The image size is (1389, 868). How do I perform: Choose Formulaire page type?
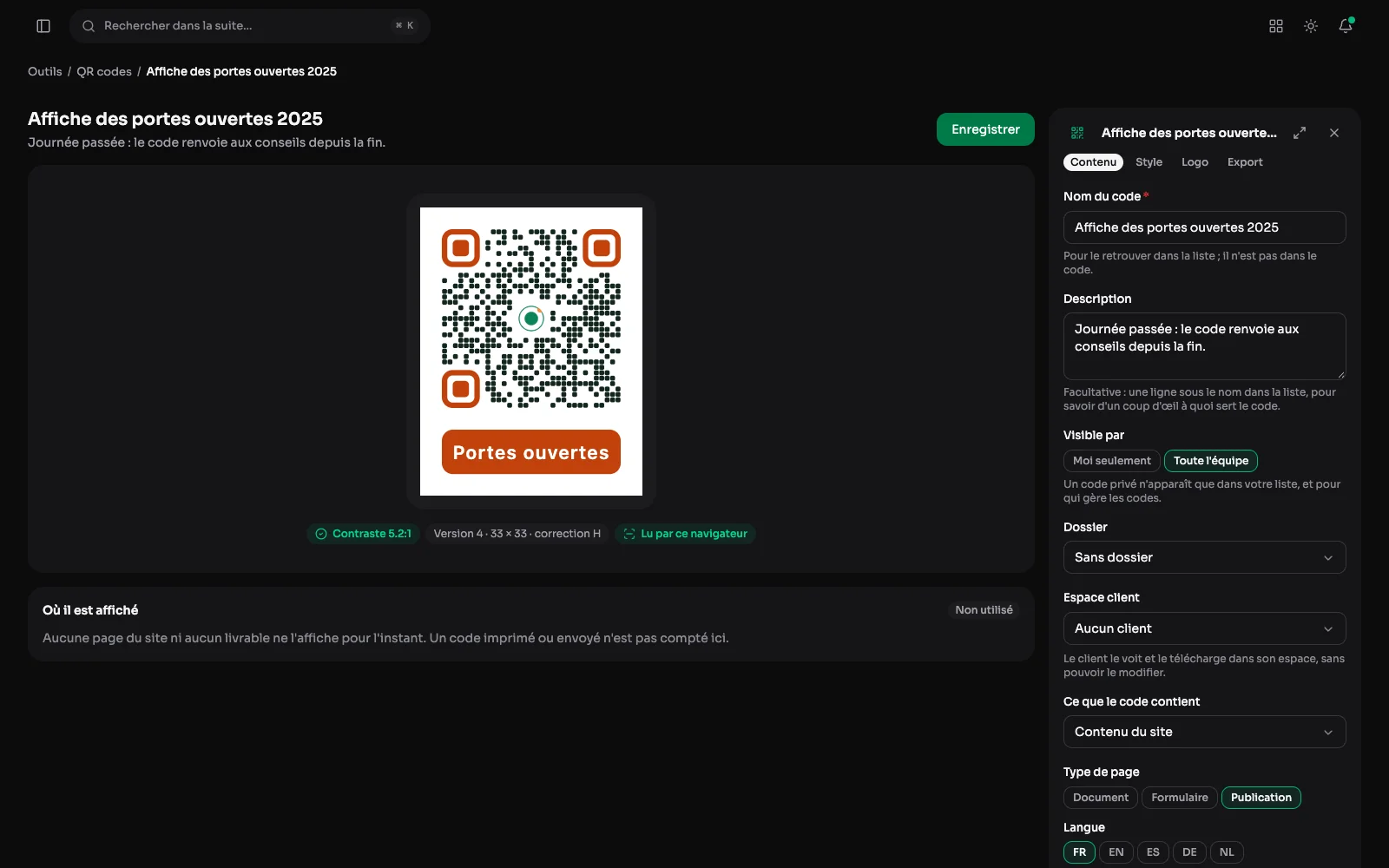click(1180, 798)
